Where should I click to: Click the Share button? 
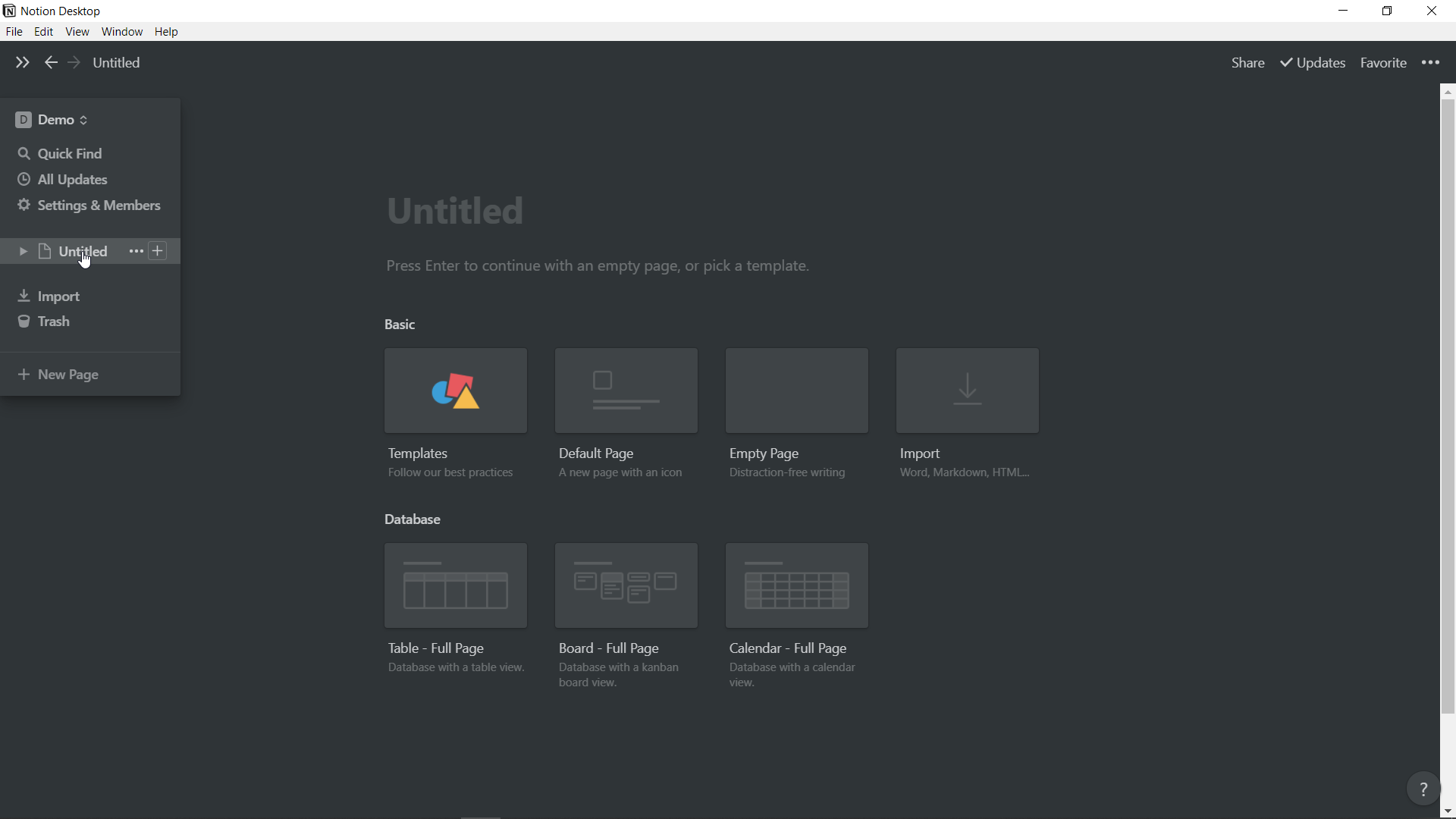click(x=1248, y=63)
